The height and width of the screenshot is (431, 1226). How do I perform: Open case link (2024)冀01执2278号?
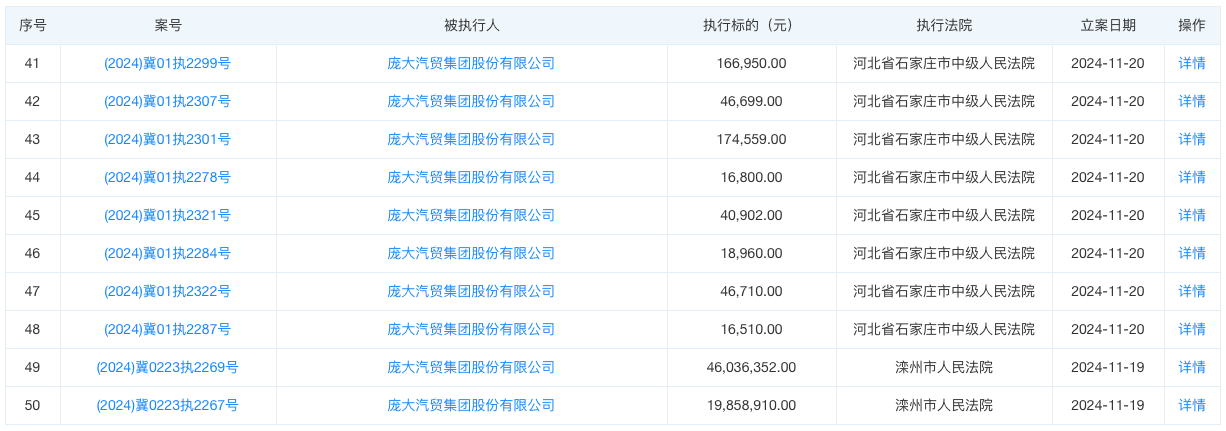pyautogui.click(x=167, y=177)
